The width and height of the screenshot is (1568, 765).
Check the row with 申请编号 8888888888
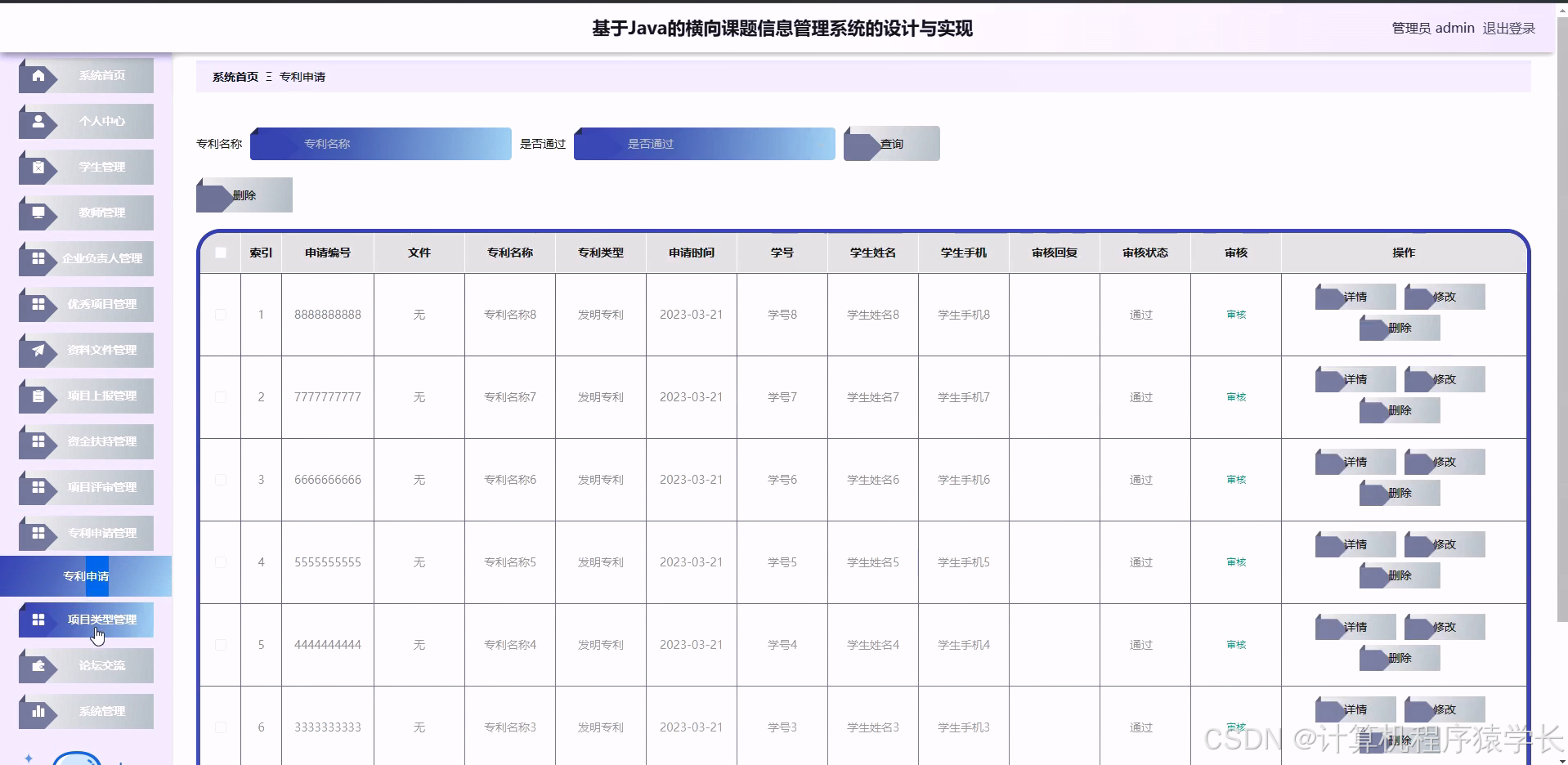(221, 315)
